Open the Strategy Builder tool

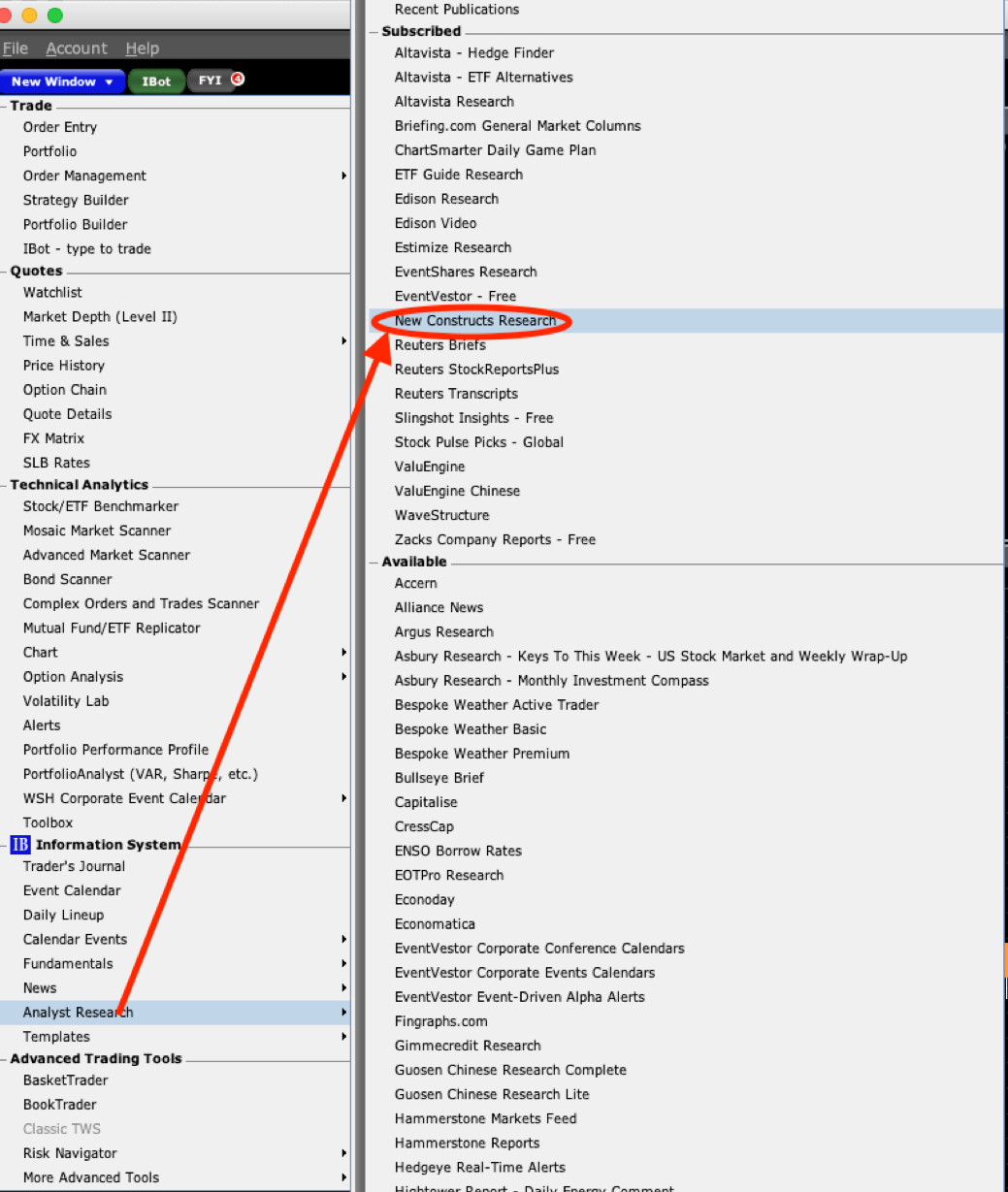(76, 200)
